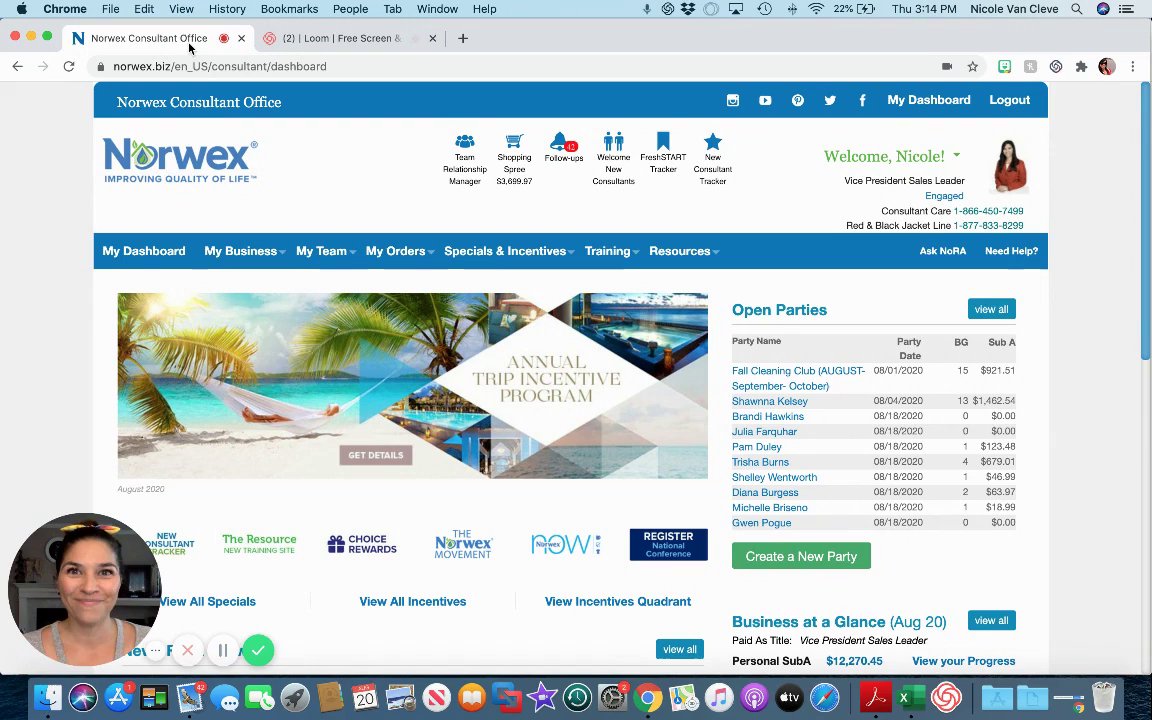Click Choice Rewards logo
Viewport: 1152px width, 720px height.
tap(361, 544)
